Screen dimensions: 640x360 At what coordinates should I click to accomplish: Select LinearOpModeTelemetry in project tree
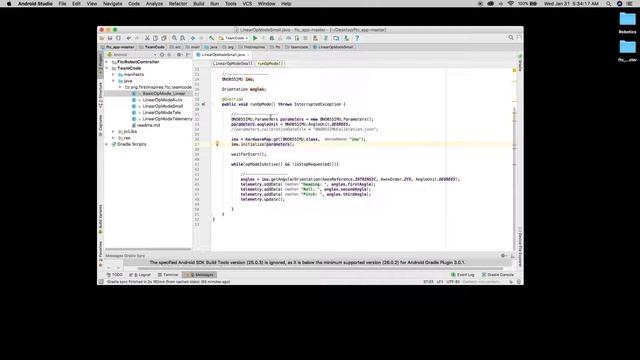167,119
